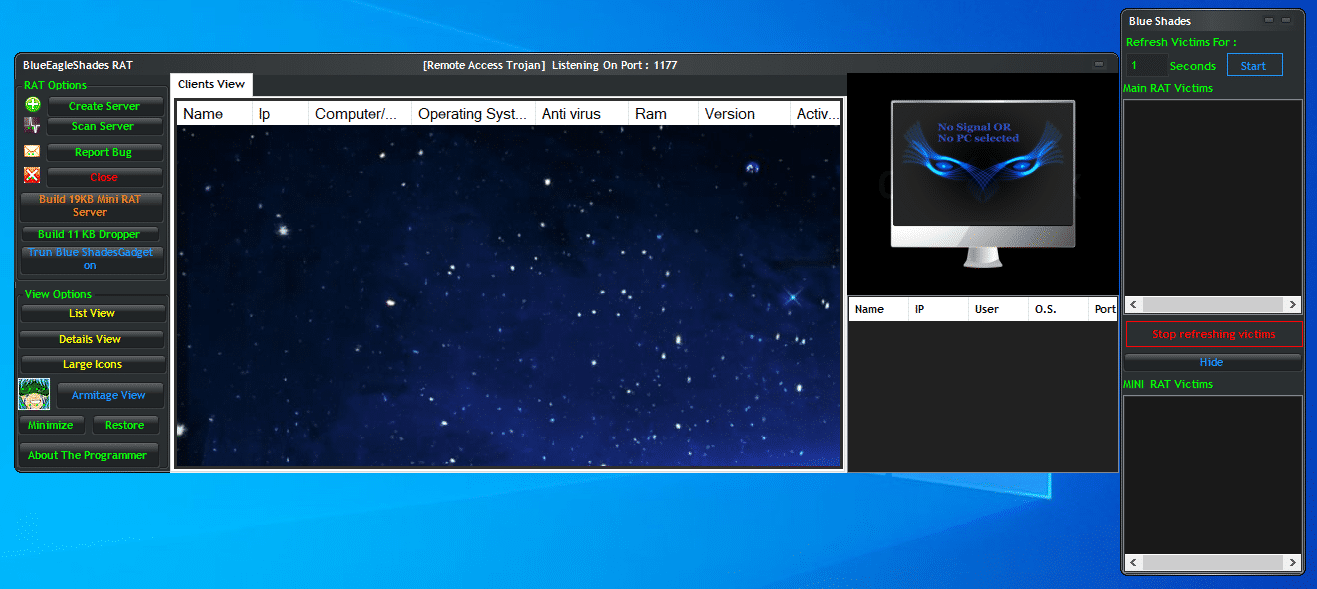
Task: Click the pulse icon beside Scan Server
Action: point(33,126)
